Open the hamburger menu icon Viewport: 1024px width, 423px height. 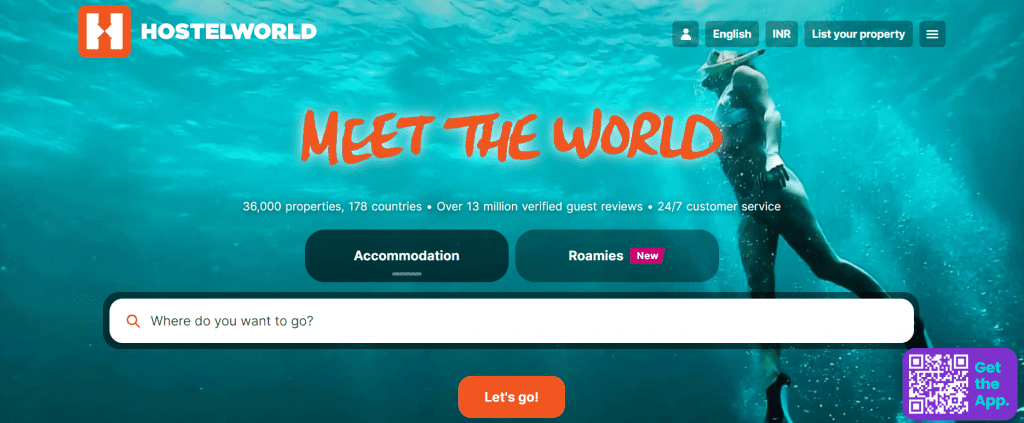tap(933, 35)
